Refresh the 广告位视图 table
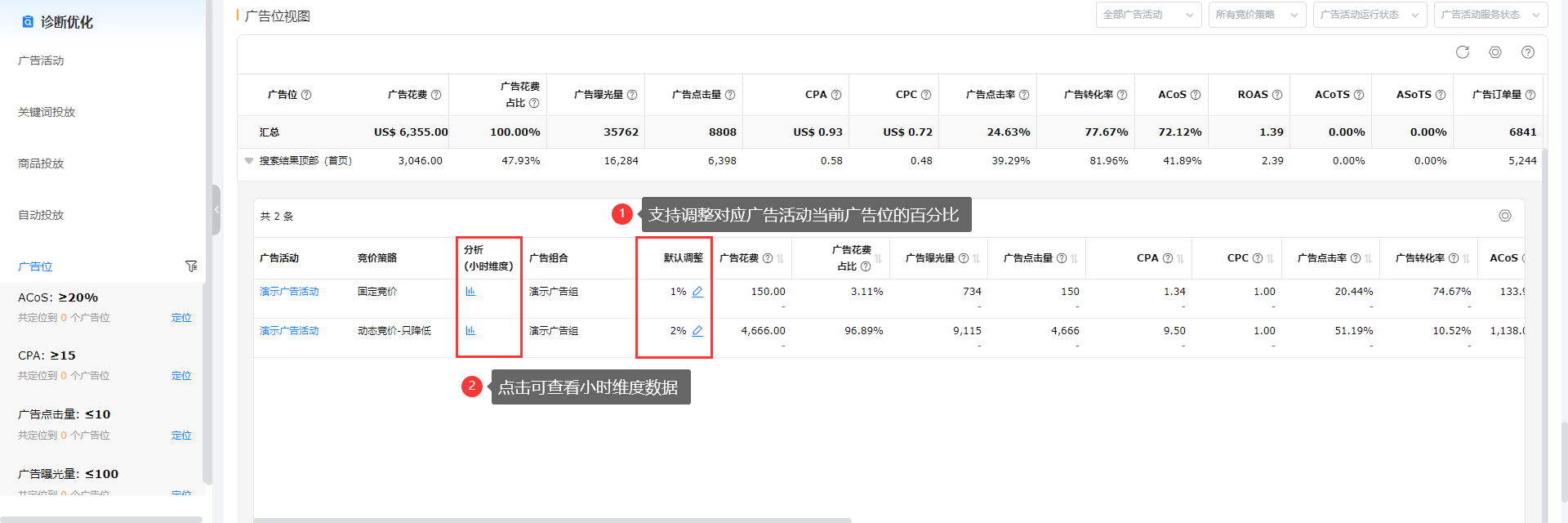The image size is (1568, 523). pos(1462,52)
